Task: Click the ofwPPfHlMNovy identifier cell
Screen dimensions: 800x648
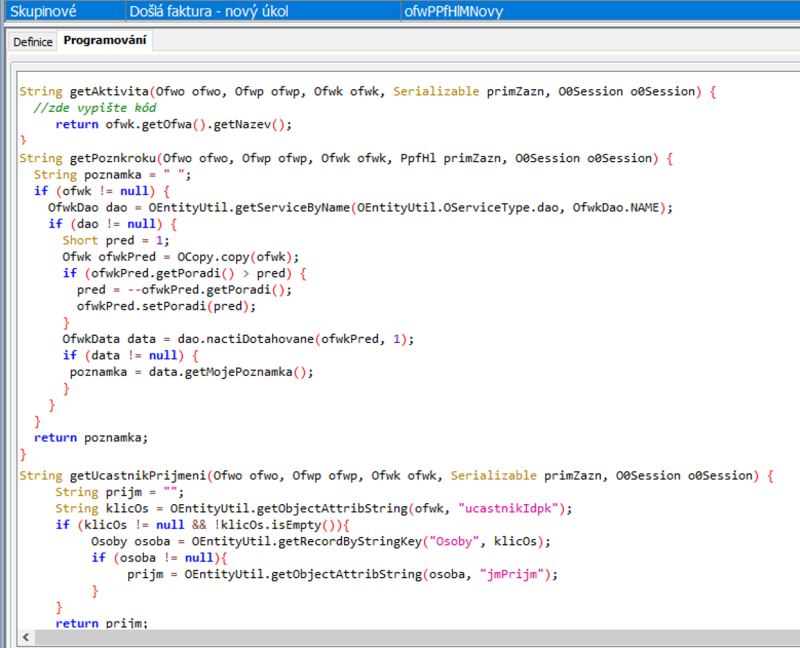Action: pyautogui.click(x=453, y=11)
